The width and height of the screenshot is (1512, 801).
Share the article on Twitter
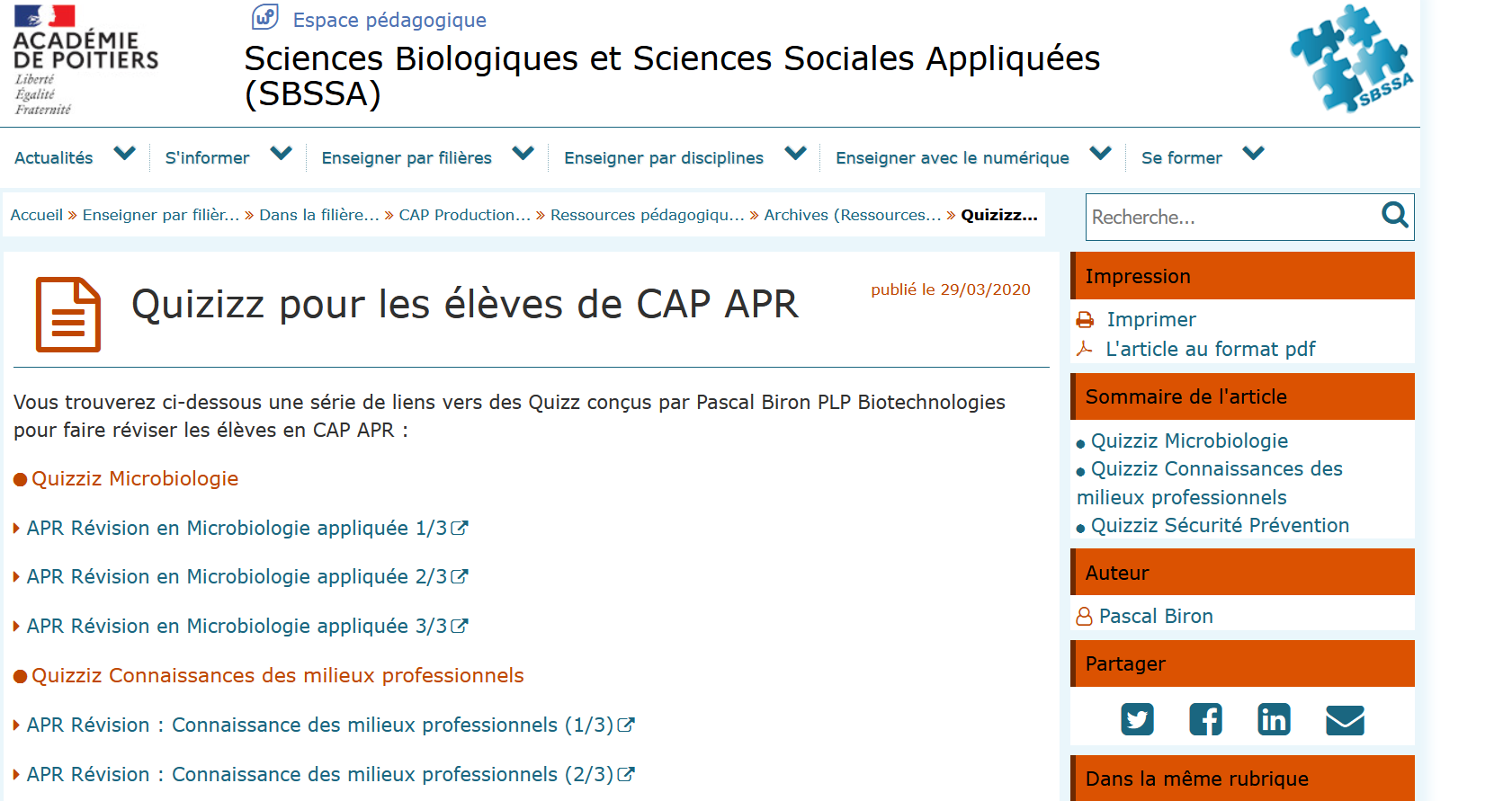pos(1137,719)
